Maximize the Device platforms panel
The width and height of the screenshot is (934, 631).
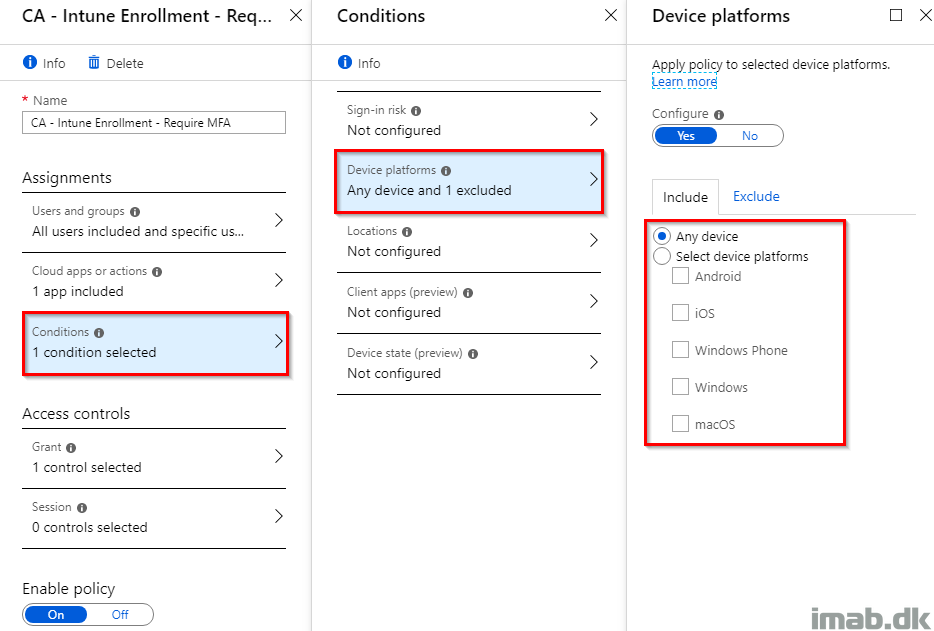(x=895, y=15)
